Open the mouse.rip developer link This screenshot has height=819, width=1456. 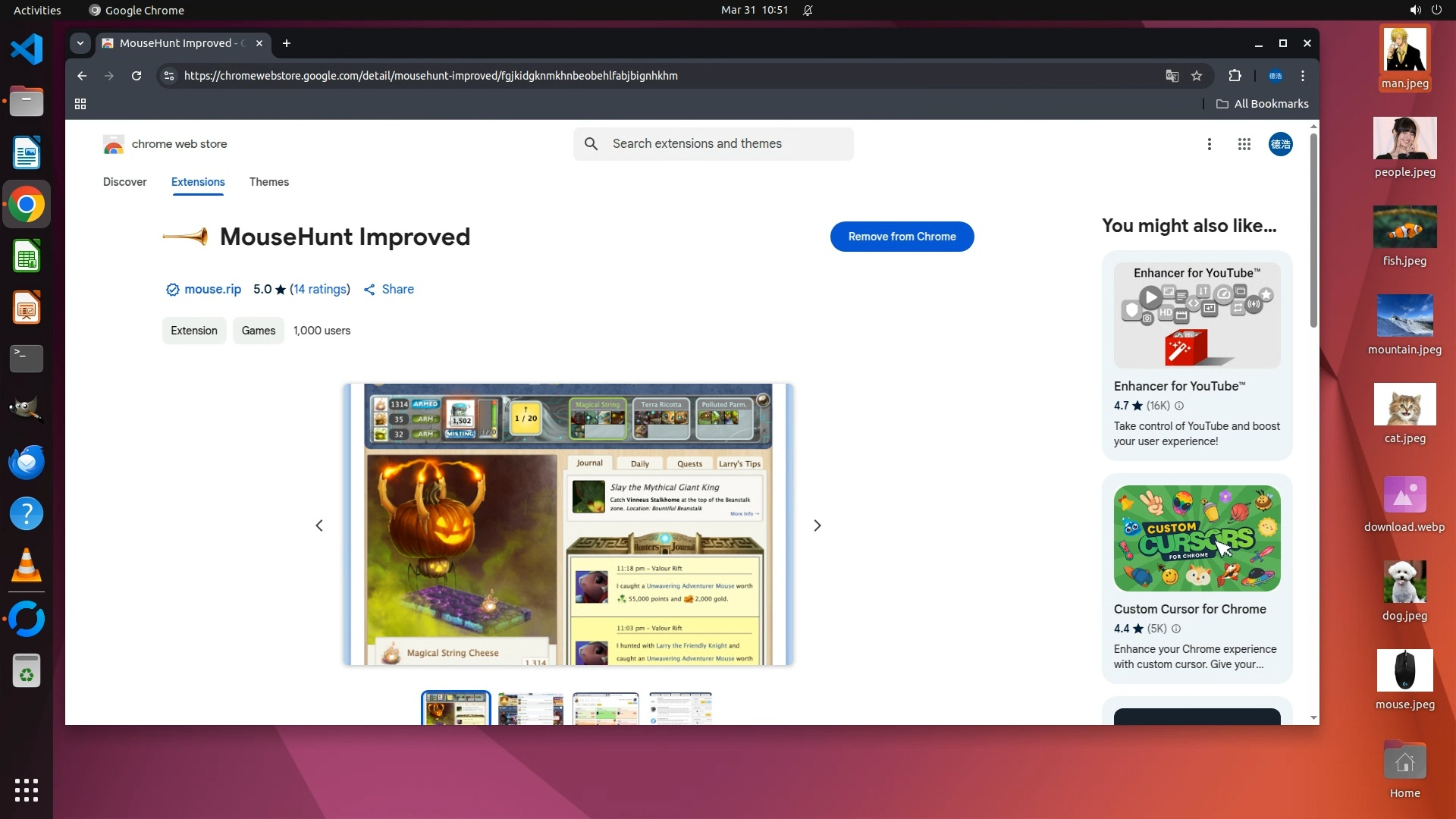[x=212, y=289]
